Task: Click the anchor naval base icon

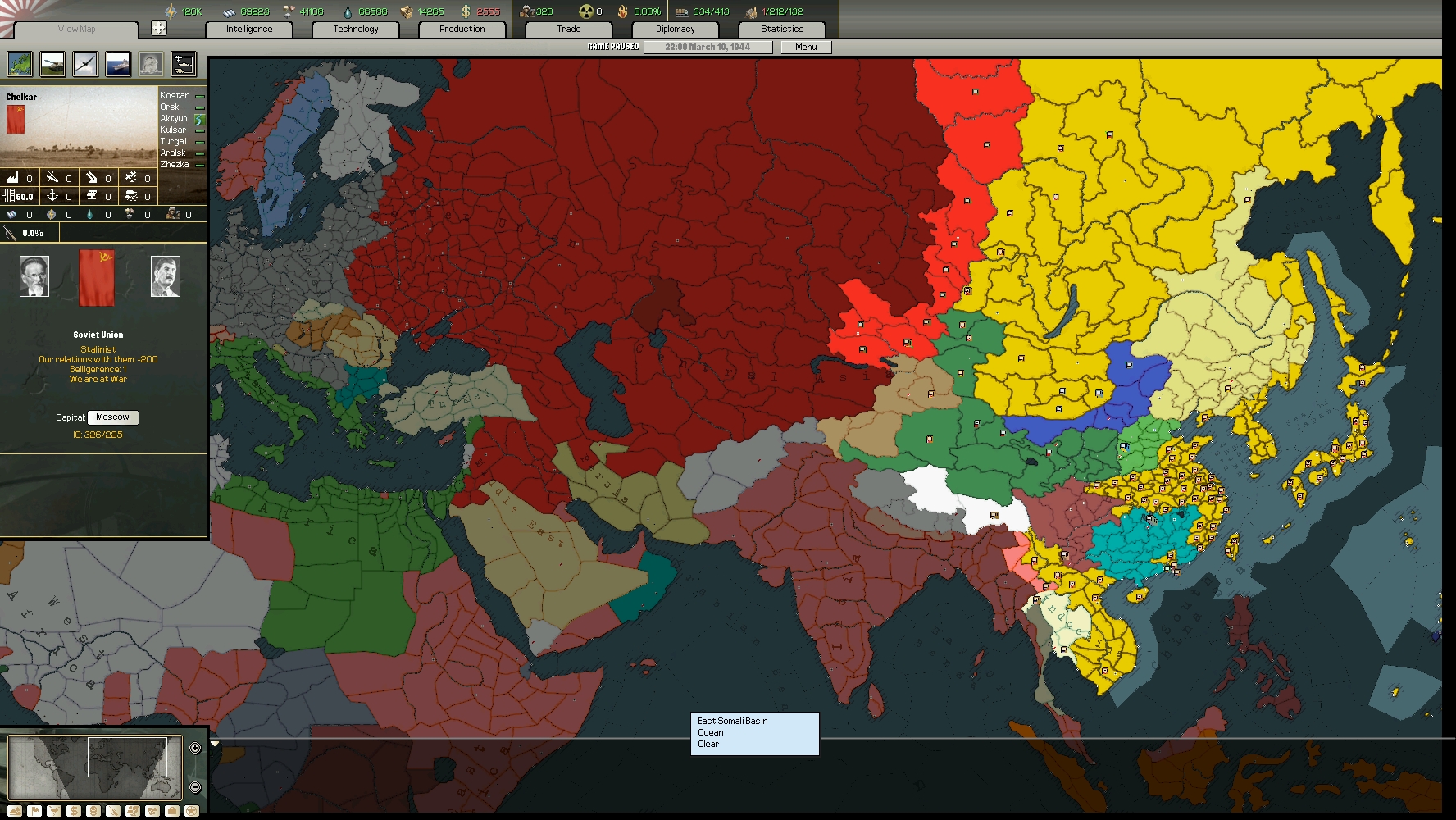Action: pos(52,195)
